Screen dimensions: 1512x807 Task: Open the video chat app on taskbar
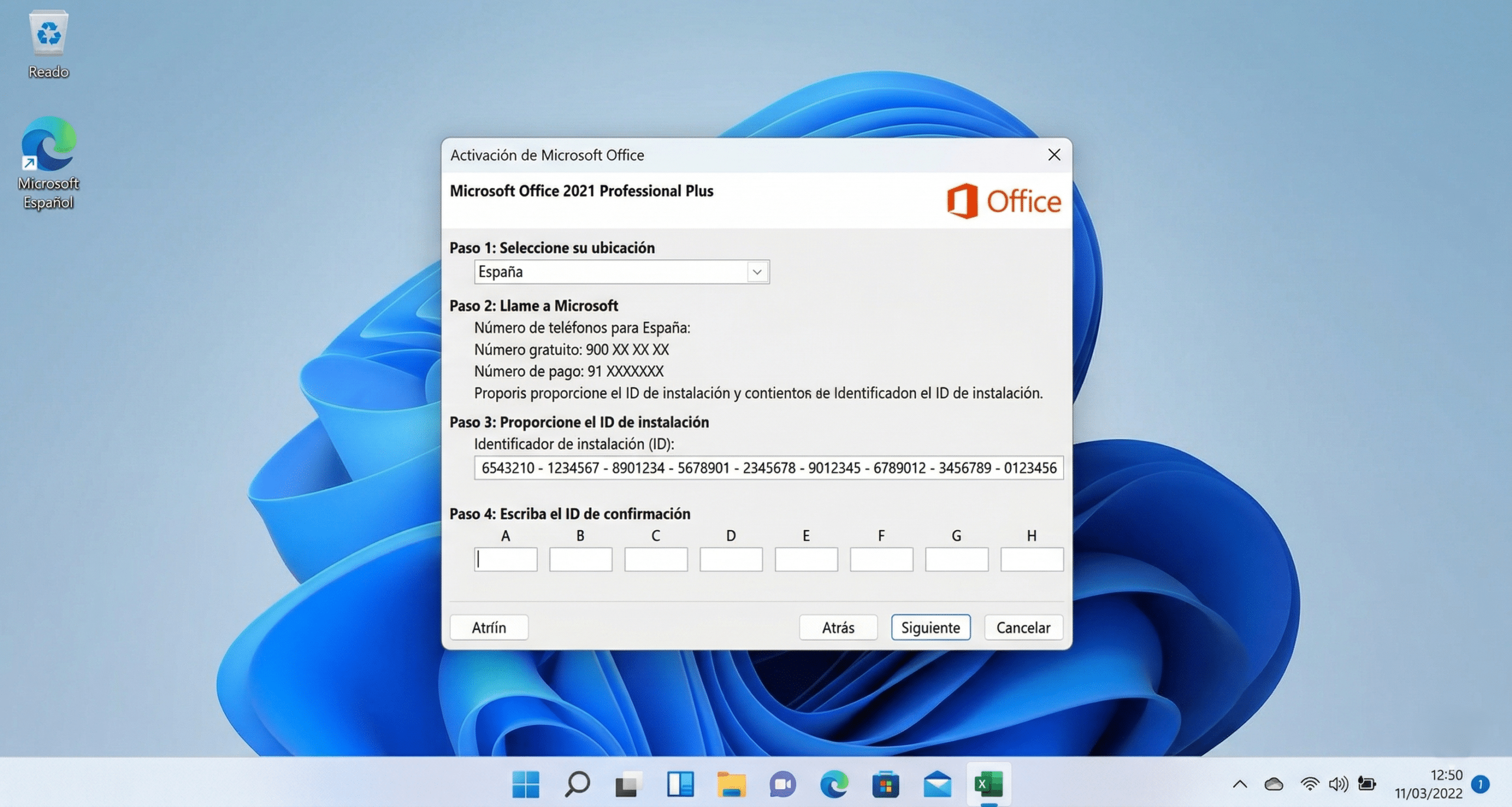pos(784,785)
